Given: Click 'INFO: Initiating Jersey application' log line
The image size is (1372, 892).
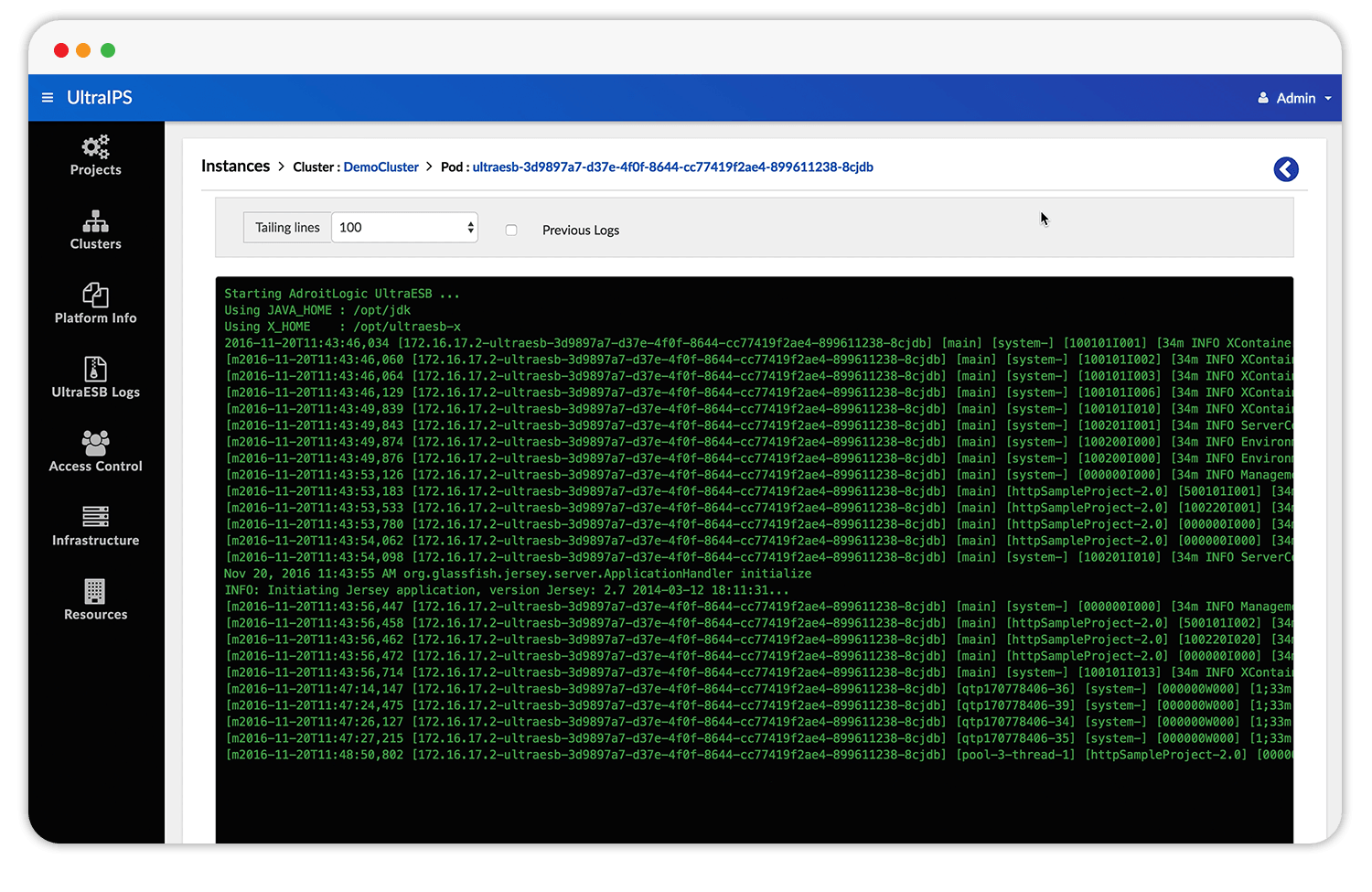Looking at the screenshot, I should [x=507, y=590].
